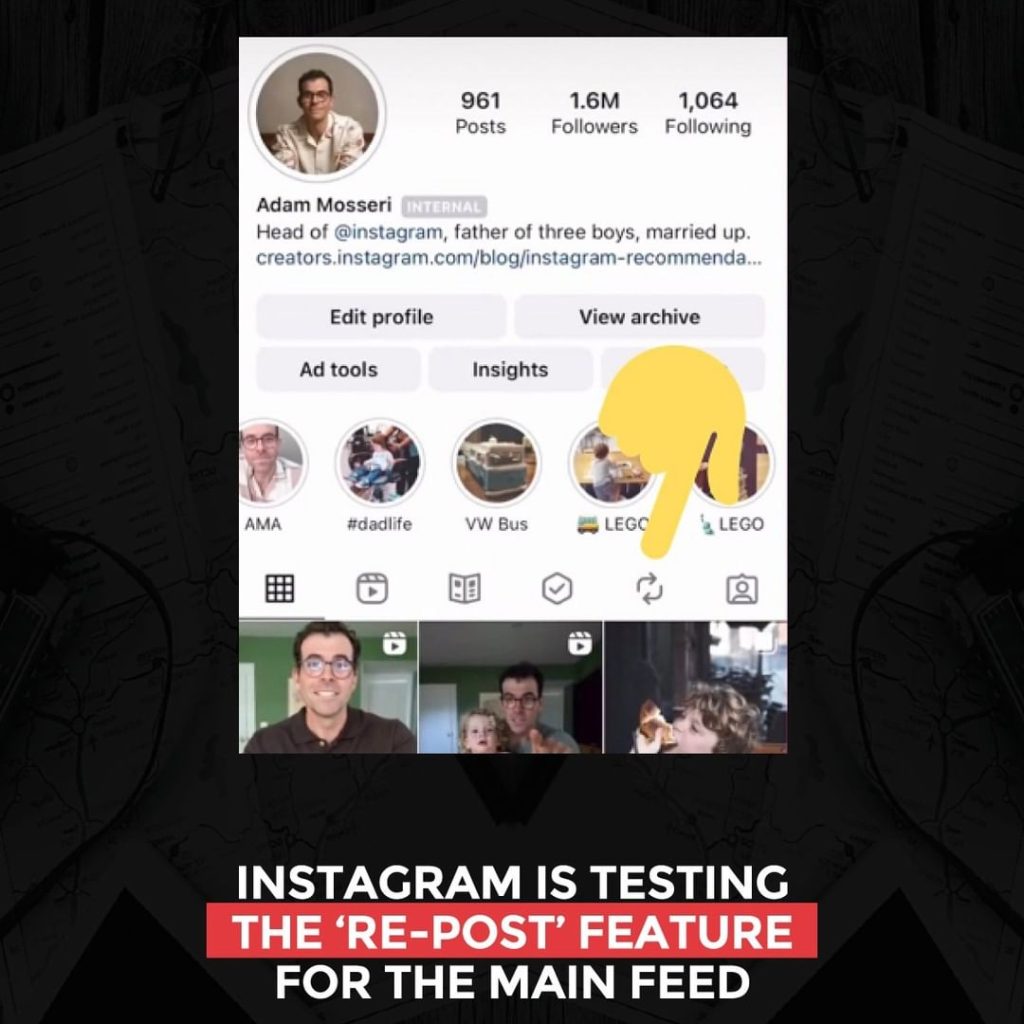1024x1024 pixels.
Task: Open the tagged photos tab icon
Action: point(742,588)
